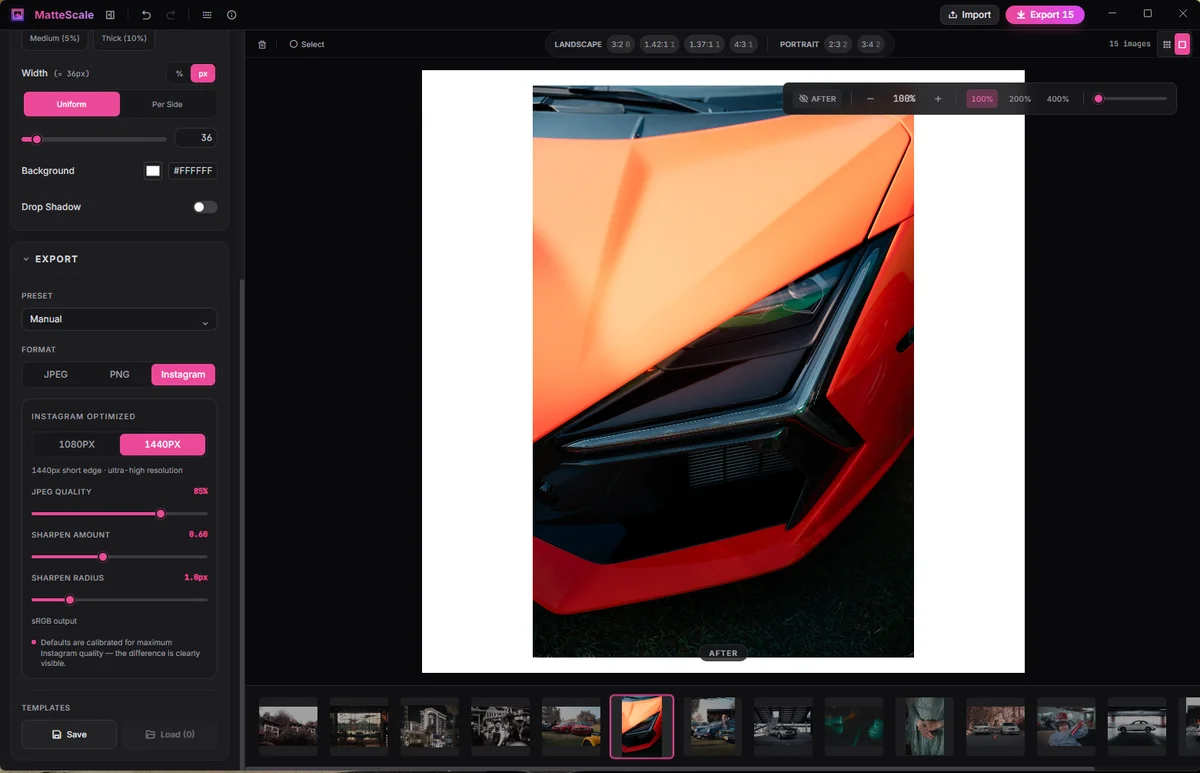Viewport: 1200px width, 773px height.
Task: Open the white background color swatch
Action: click(153, 171)
